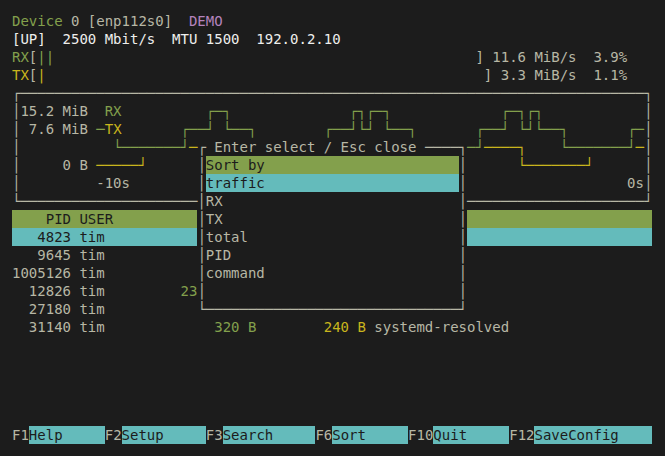
Task: Click the 3.9% RX utilization
Action: 610,57
